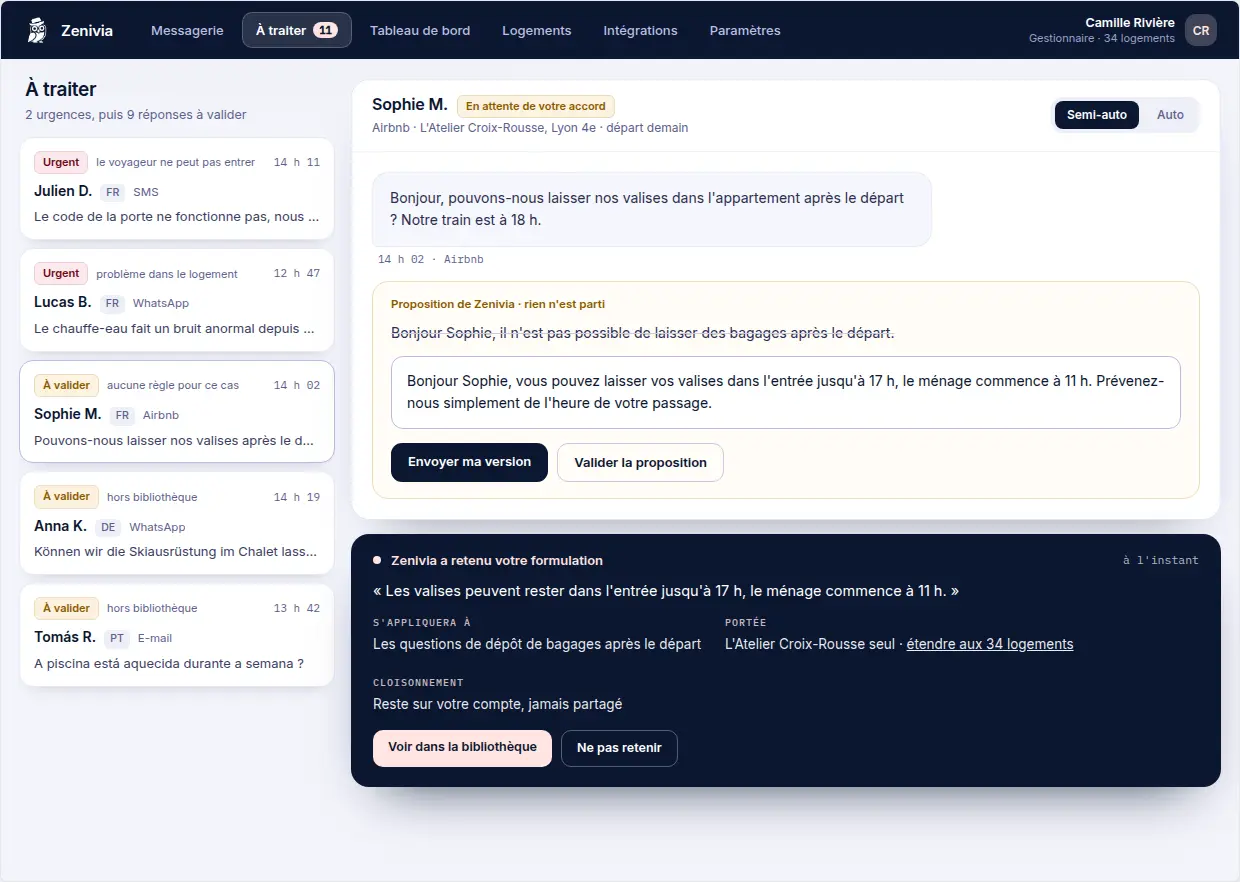Click Valider la proposition button
The width and height of the screenshot is (1240, 882).
coord(640,462)
